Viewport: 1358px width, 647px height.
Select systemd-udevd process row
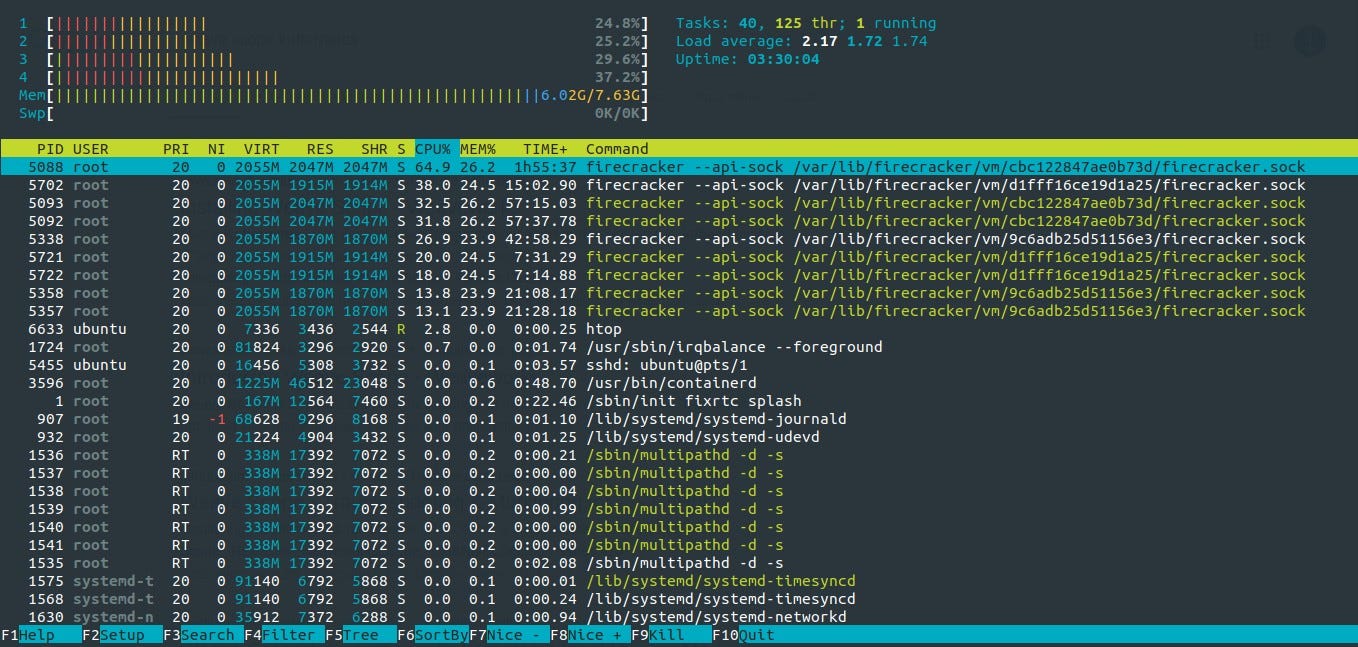coord(679,437)
